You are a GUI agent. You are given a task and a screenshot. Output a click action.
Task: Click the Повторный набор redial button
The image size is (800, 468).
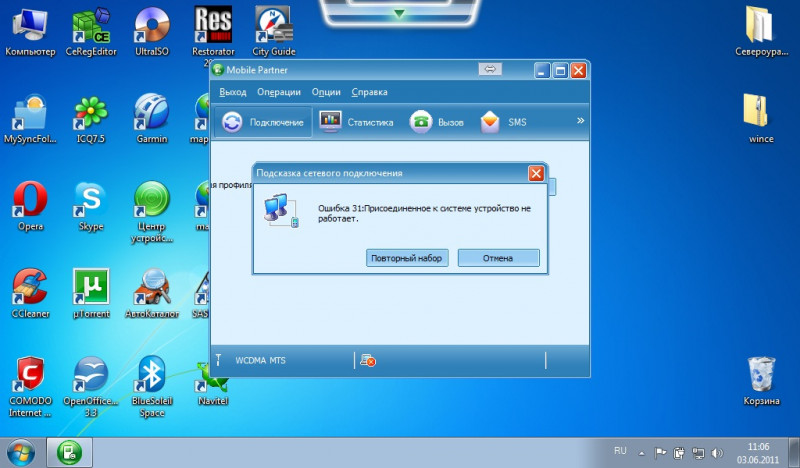pos(406,258)
